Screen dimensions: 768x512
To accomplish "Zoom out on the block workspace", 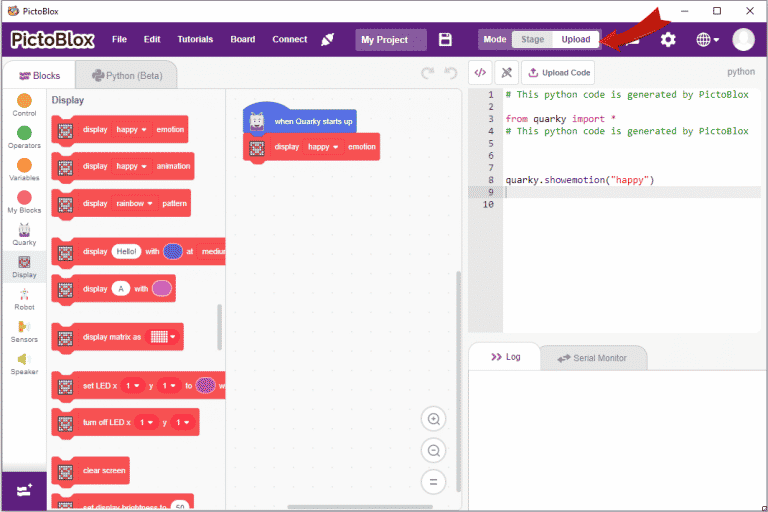I will [434, 451].
